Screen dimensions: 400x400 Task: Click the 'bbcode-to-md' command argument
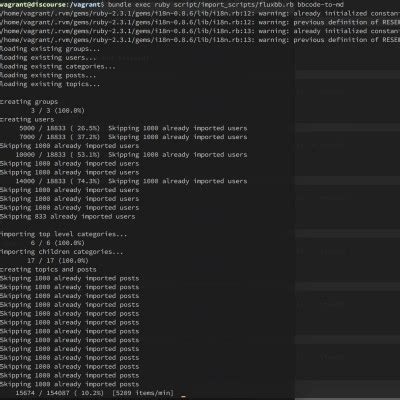point(320,5)
